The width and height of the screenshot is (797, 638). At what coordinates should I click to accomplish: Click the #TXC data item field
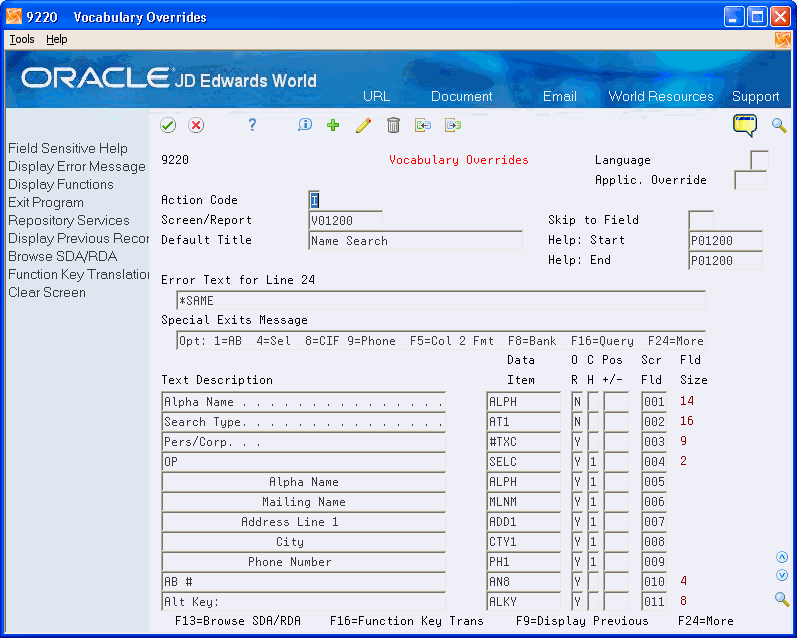click(x=524, y=442)
